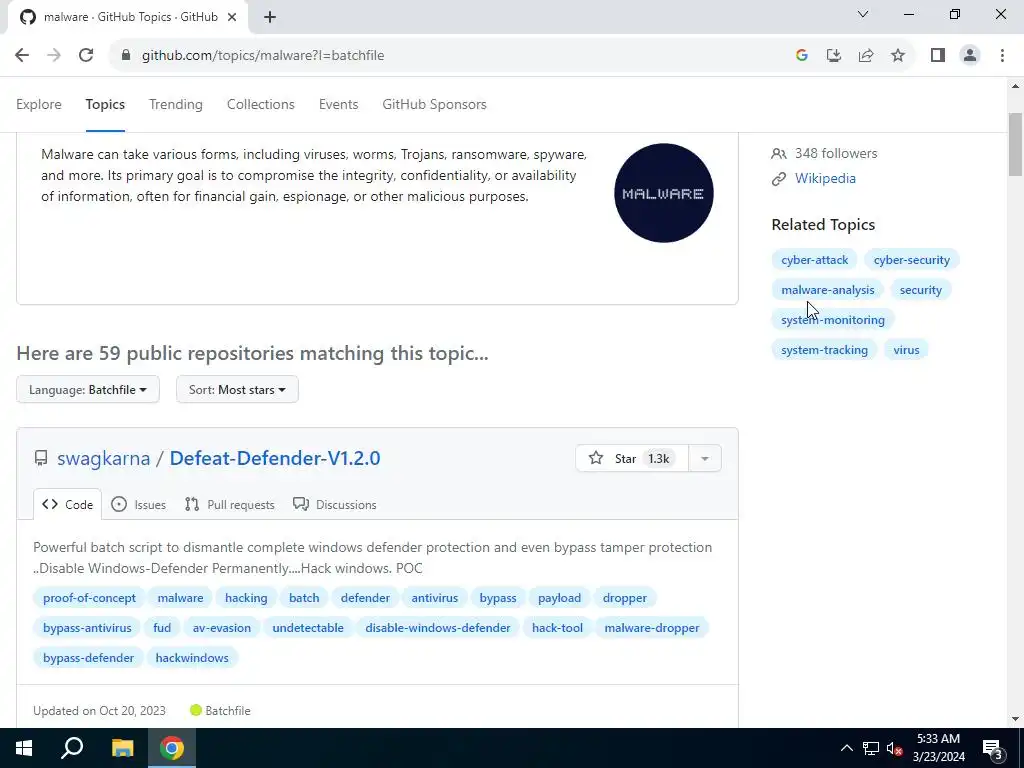1024x768 pixels.
Task: Go back with the browser back arrow
Action: click(22, 56)
